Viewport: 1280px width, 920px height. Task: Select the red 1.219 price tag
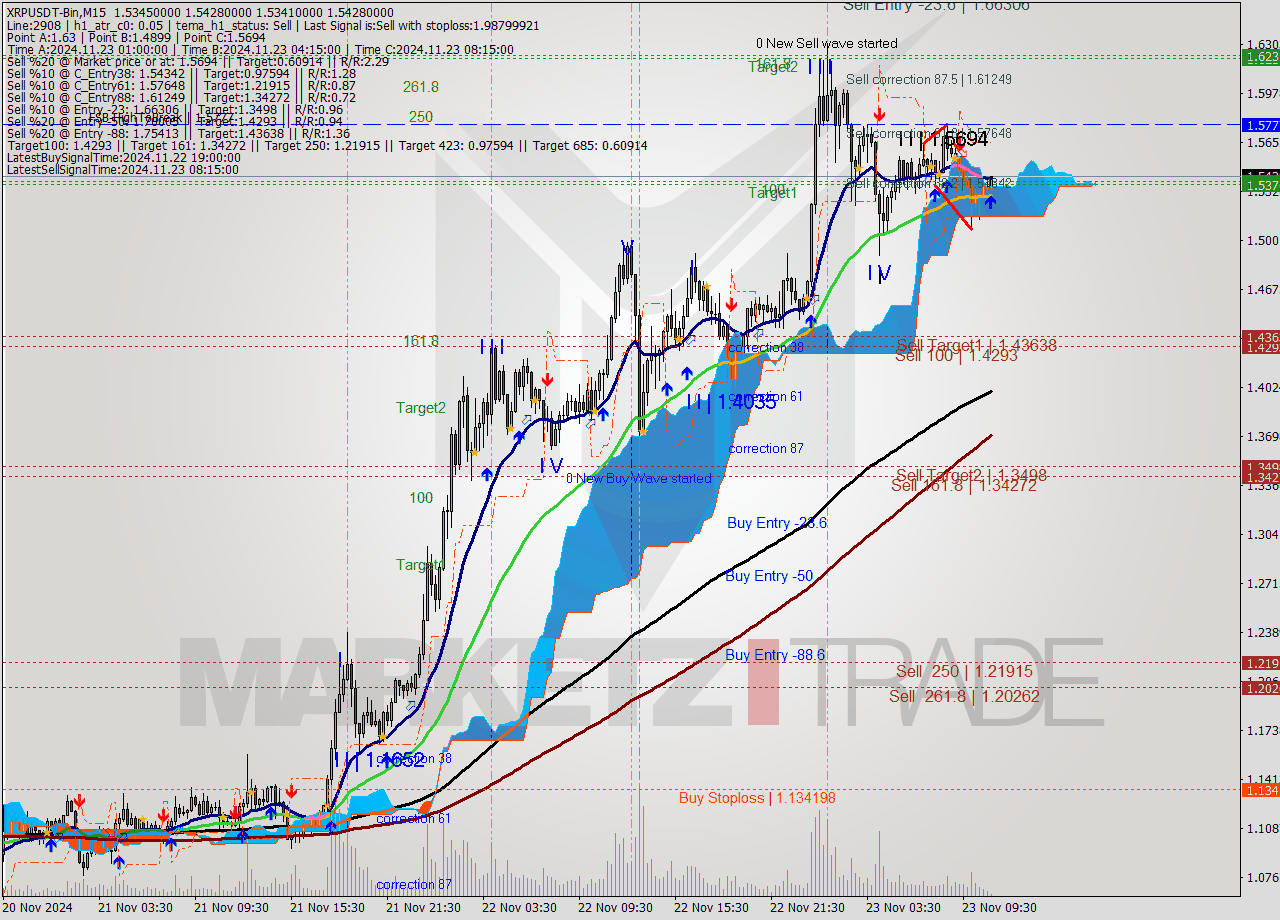tap(1260, 663)
